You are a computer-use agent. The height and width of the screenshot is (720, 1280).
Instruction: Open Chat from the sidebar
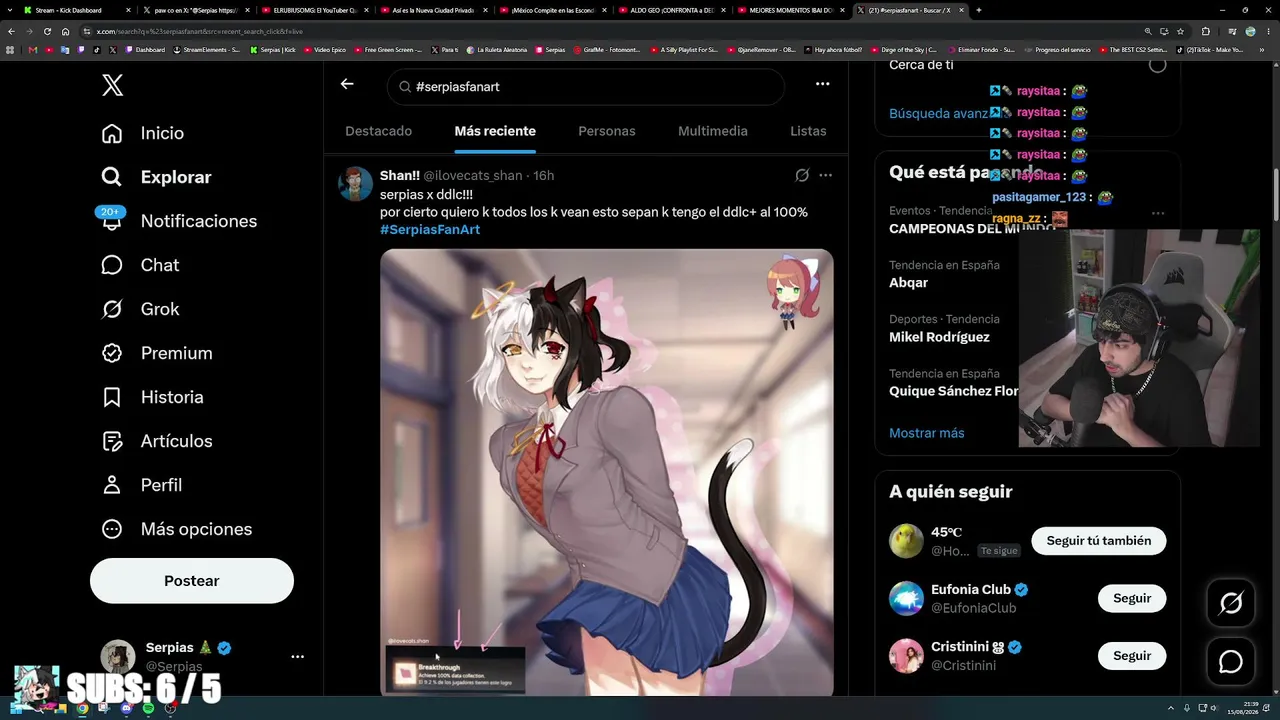[x=140, y=265]
